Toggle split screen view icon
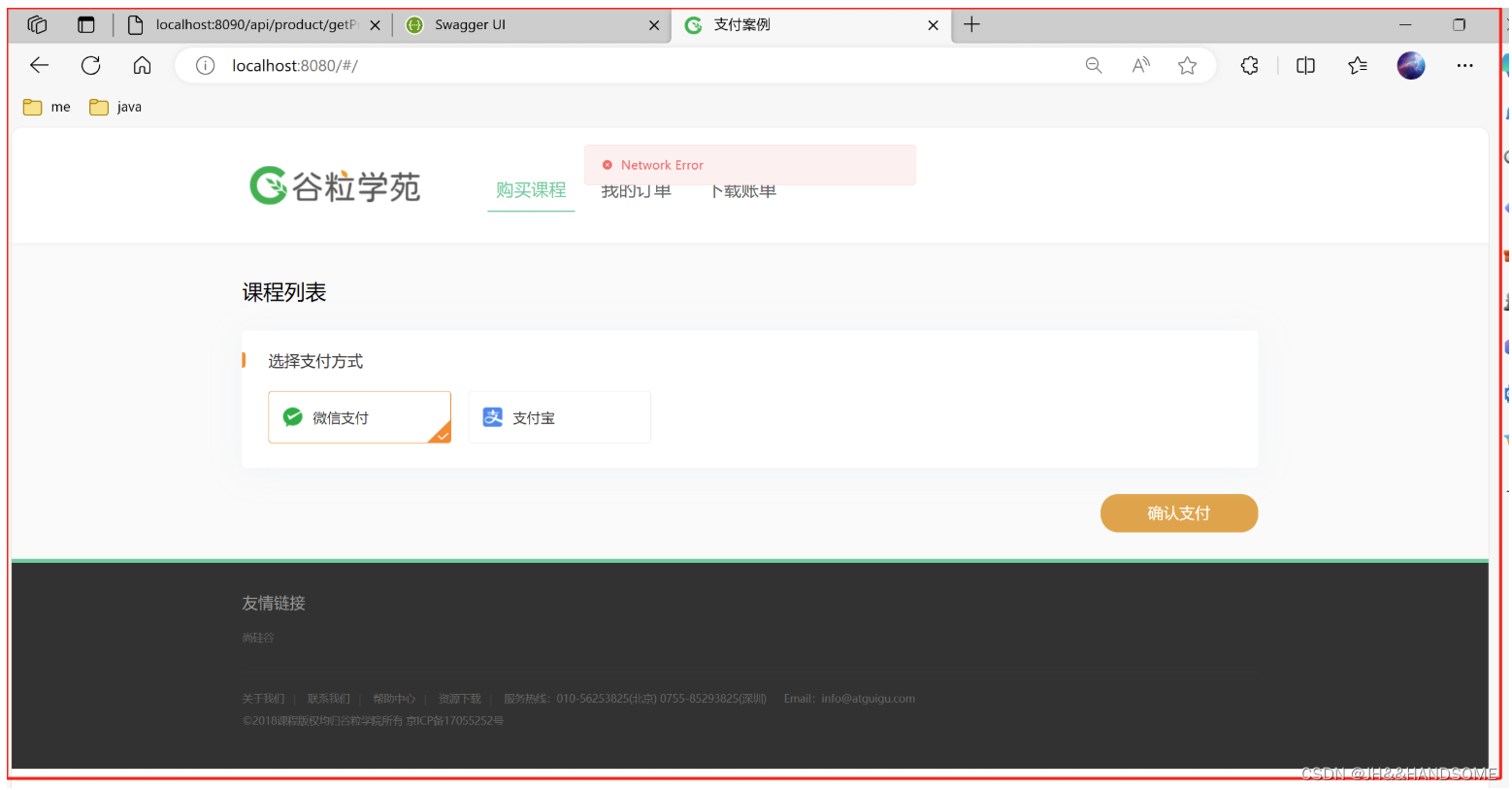The height and width of the screenshot is (790, 1512). coord(1306,65)
